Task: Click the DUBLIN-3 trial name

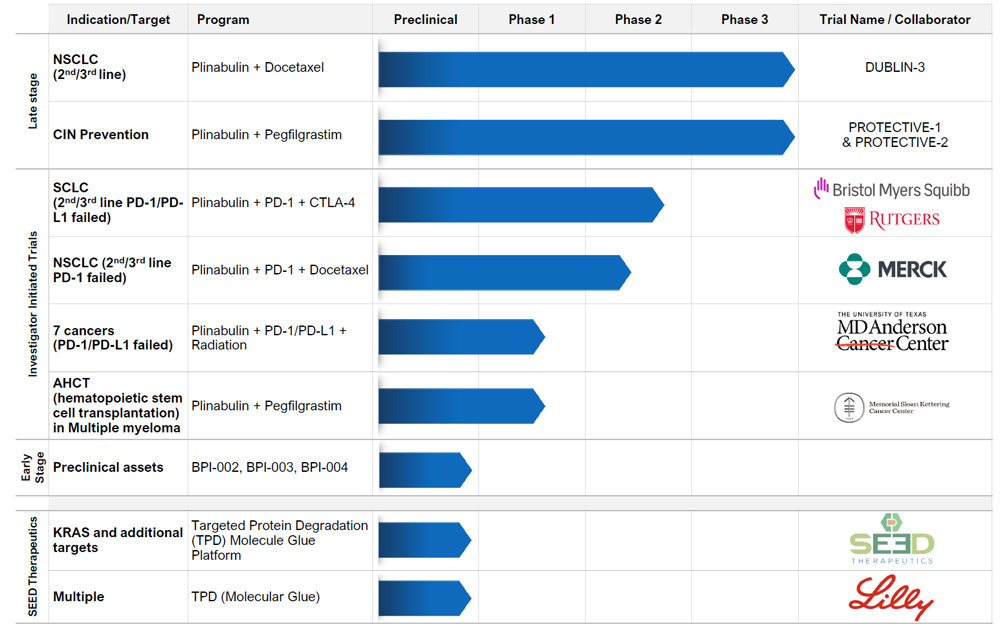Action: pos(895,67)
